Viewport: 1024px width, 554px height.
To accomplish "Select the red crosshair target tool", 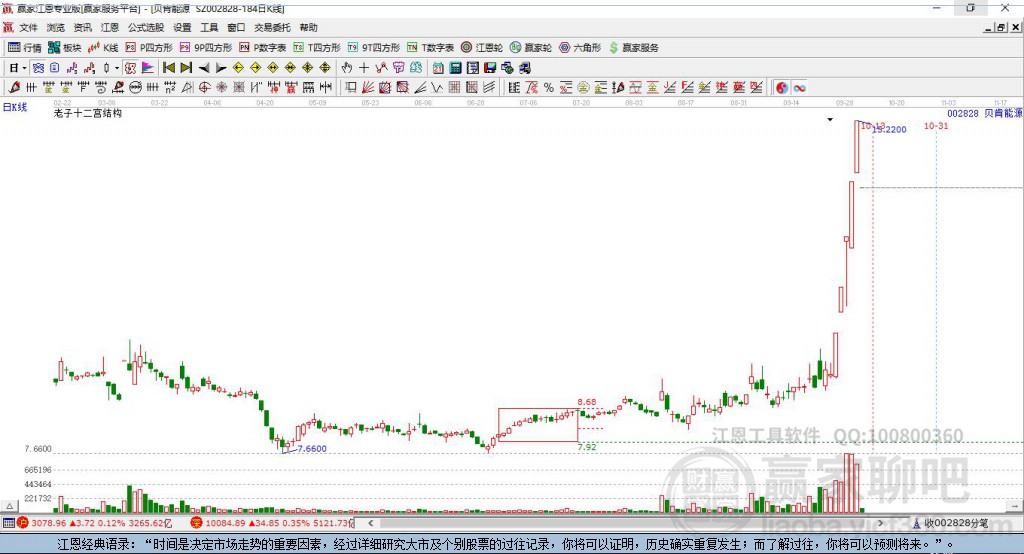I will point(204,88).
